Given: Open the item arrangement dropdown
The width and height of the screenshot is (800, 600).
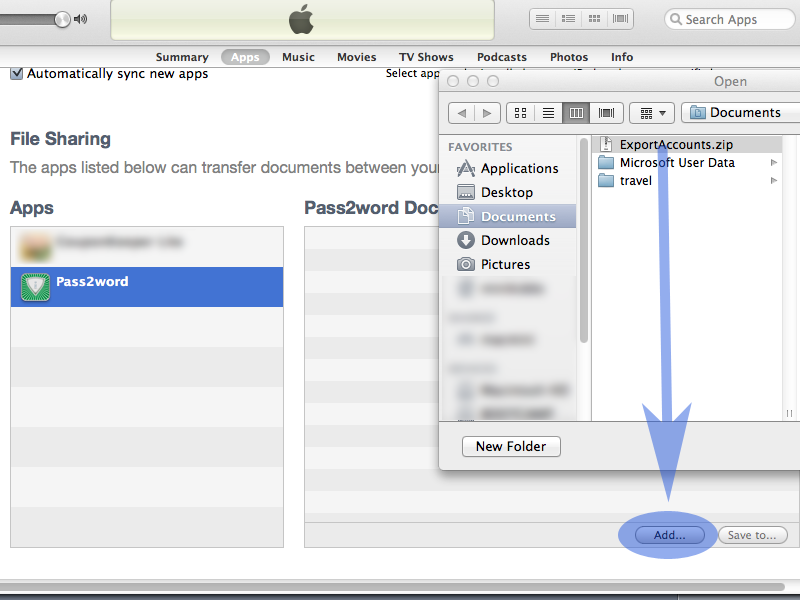Looking at the screenshot, I should click(652, 113).
